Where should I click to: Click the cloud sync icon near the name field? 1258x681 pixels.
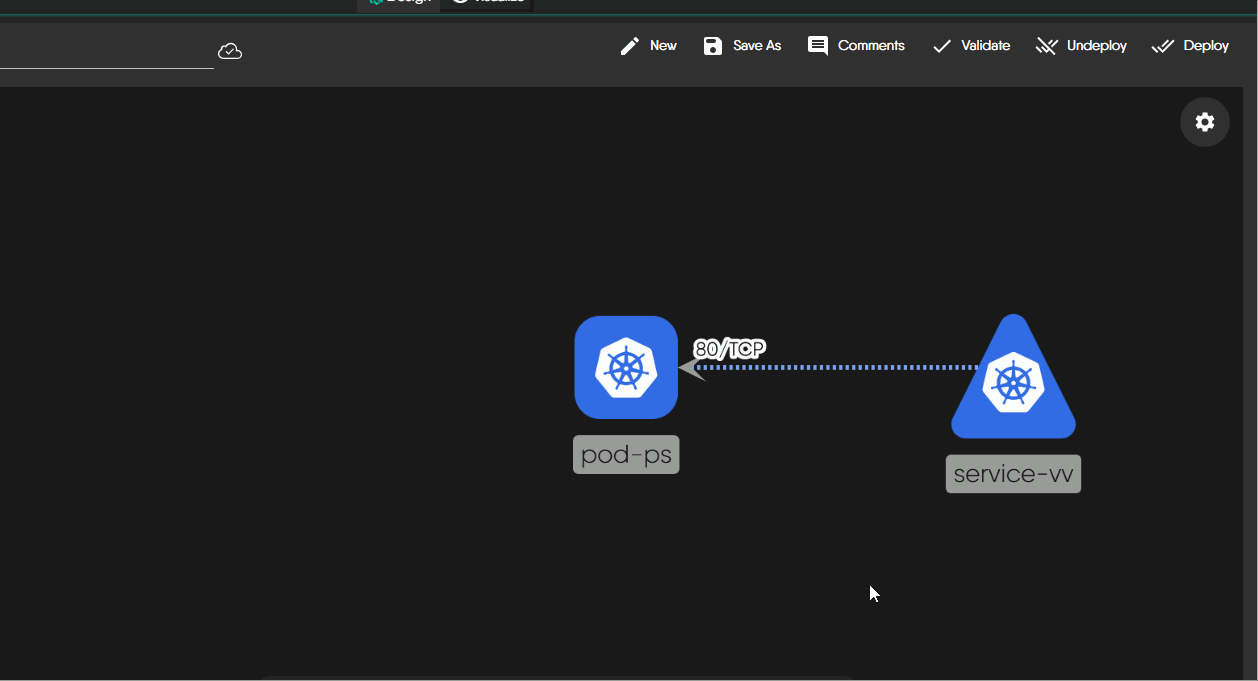click(230, 50)
